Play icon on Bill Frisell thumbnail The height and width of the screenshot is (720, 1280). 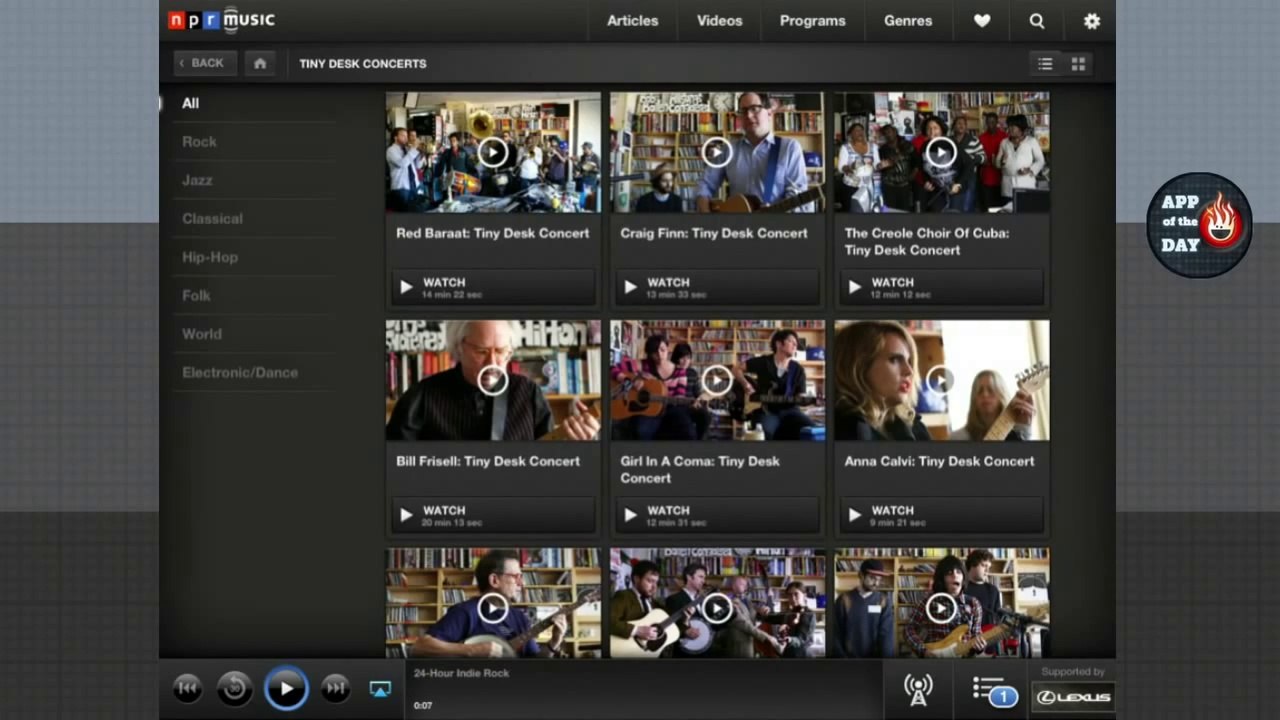pyautogui.click(x=493, y=380)
